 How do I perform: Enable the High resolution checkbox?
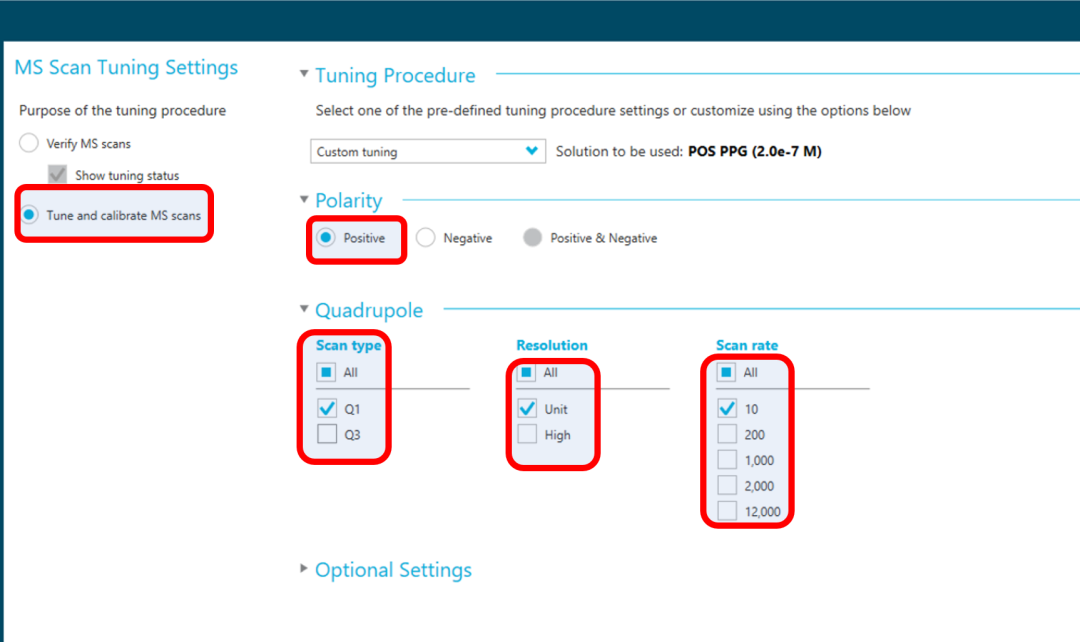coord(526,434)
